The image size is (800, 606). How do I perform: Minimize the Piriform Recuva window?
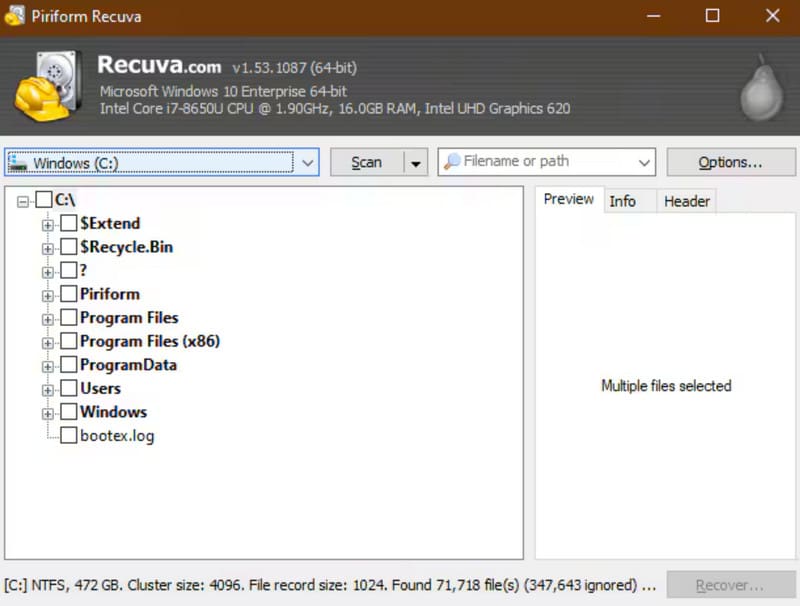(x=653, y=16)
